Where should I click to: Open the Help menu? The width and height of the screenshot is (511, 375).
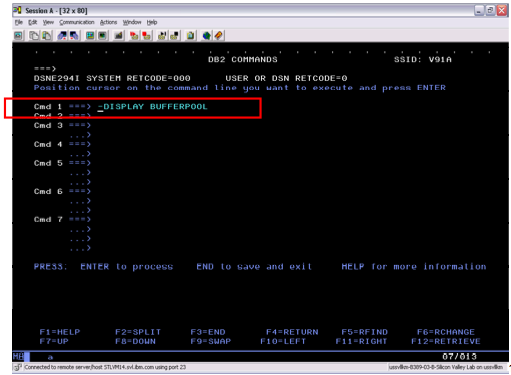(x=152, y=22)
